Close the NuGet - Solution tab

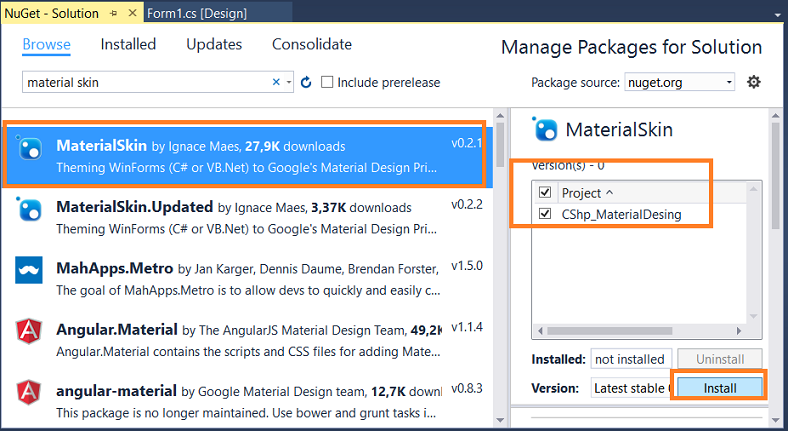pos(133,13)
